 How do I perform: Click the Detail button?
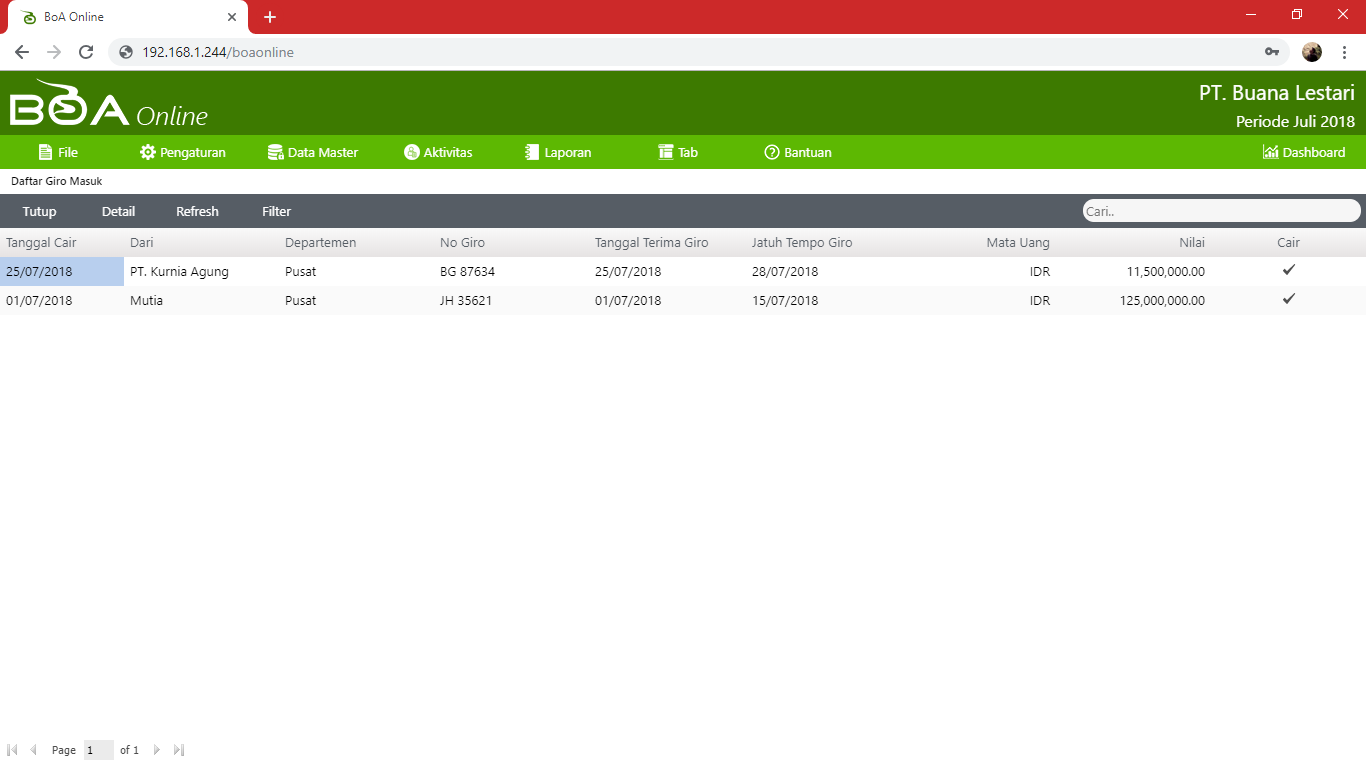(x=118, y=211)
